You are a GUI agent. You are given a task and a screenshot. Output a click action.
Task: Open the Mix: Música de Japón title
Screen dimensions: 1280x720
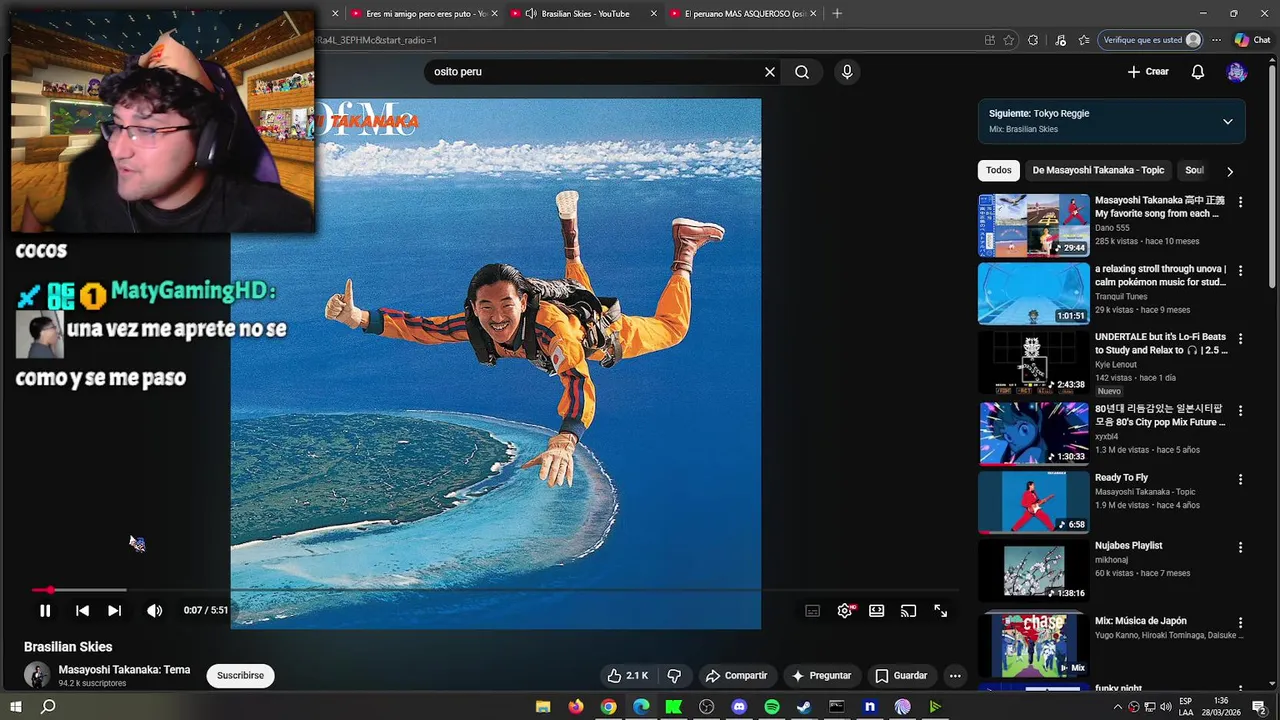click(x=1140, y=621)
